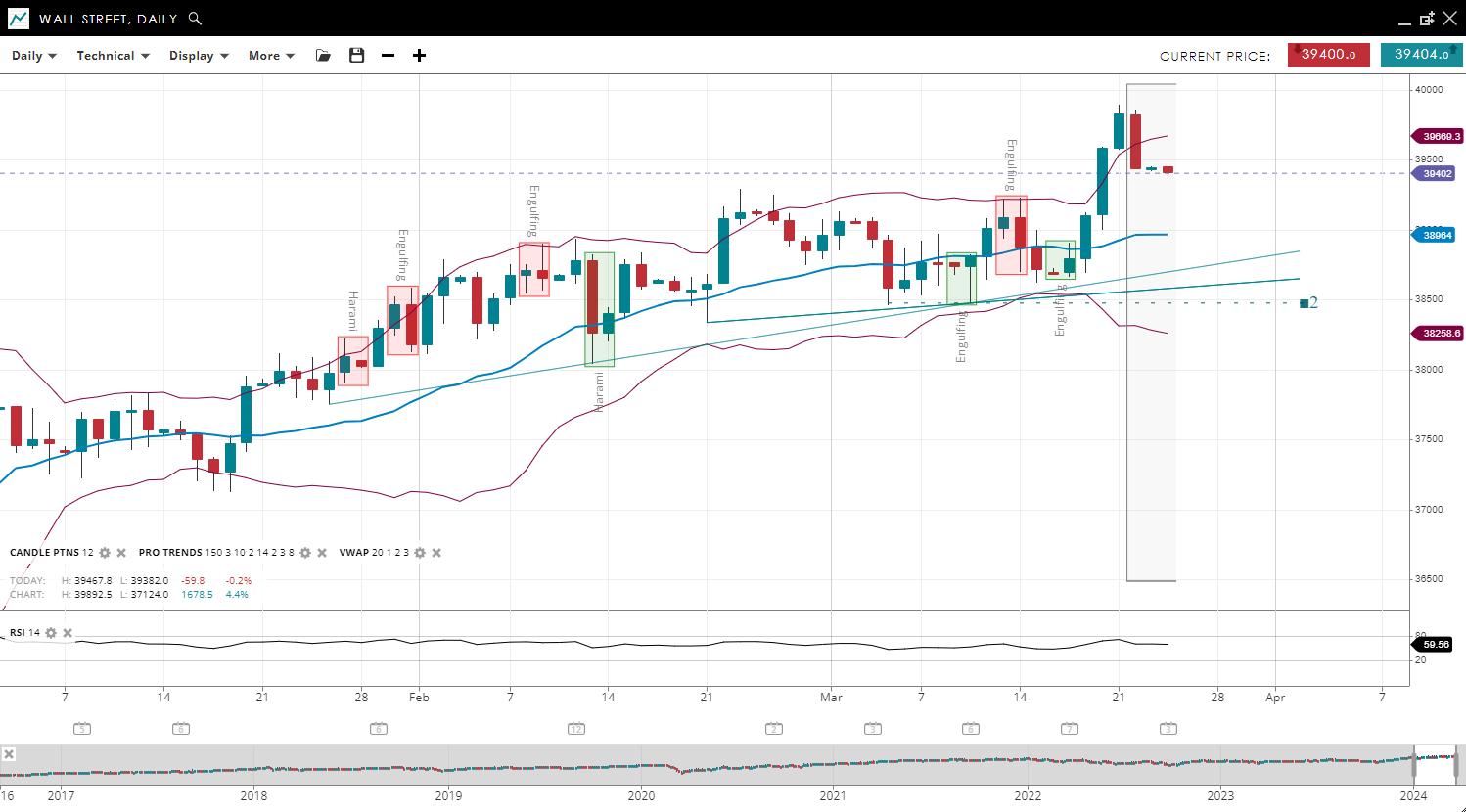
Task: Click the red sell price 39400.0
Action: click(x=1328, y=55)
